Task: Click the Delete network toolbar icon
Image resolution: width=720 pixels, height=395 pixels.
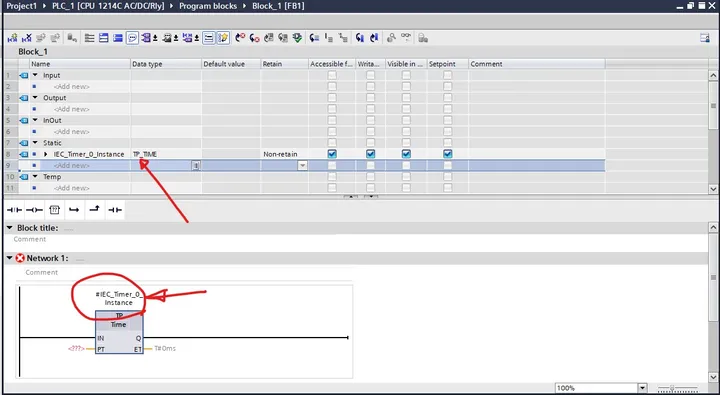Action: (27, 38)
